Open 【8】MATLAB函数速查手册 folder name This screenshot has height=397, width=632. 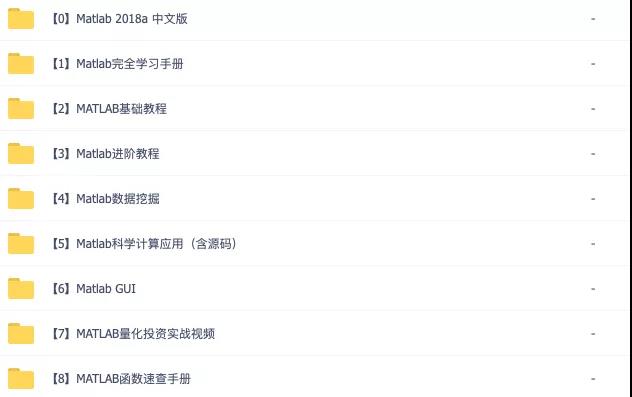(x=121, y=379)
